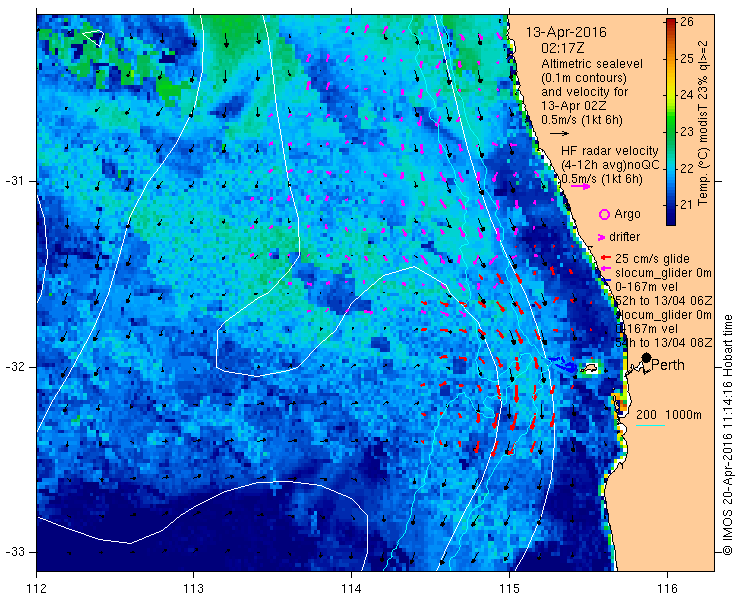Click the longitude axis label 113
The width and height of the screenshot is (740, 600).
[x=193, y=589]
